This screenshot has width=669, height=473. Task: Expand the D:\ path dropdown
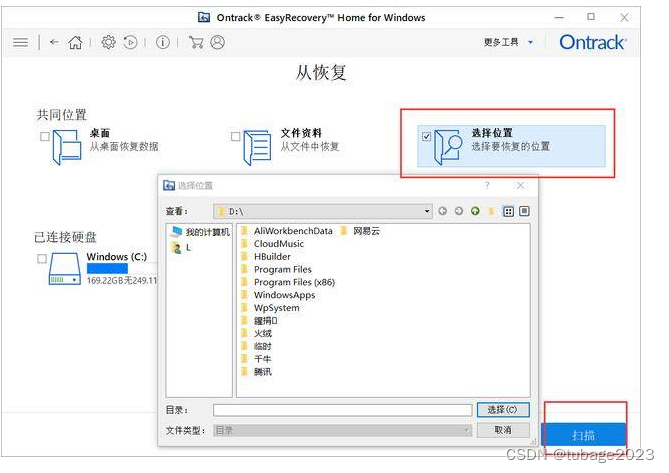[x=427, y=211]
